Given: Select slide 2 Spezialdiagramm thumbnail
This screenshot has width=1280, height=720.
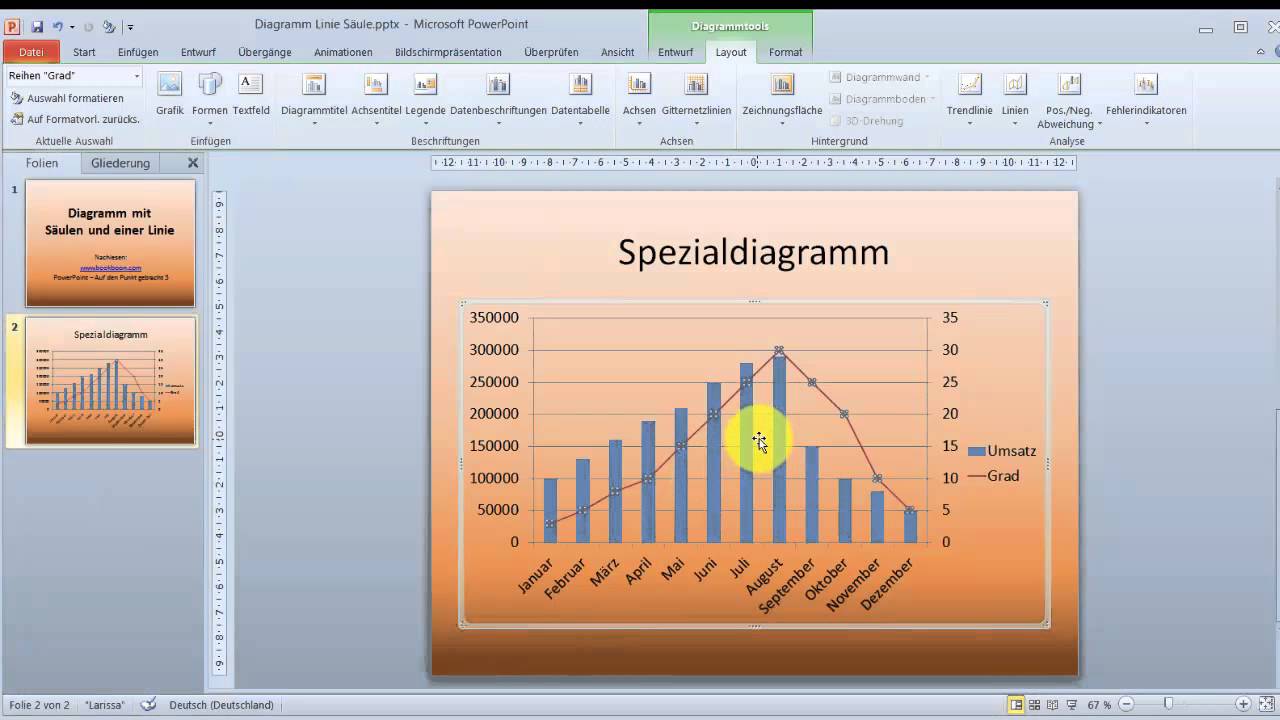Looking at the screenshot, I should (110, 381).
